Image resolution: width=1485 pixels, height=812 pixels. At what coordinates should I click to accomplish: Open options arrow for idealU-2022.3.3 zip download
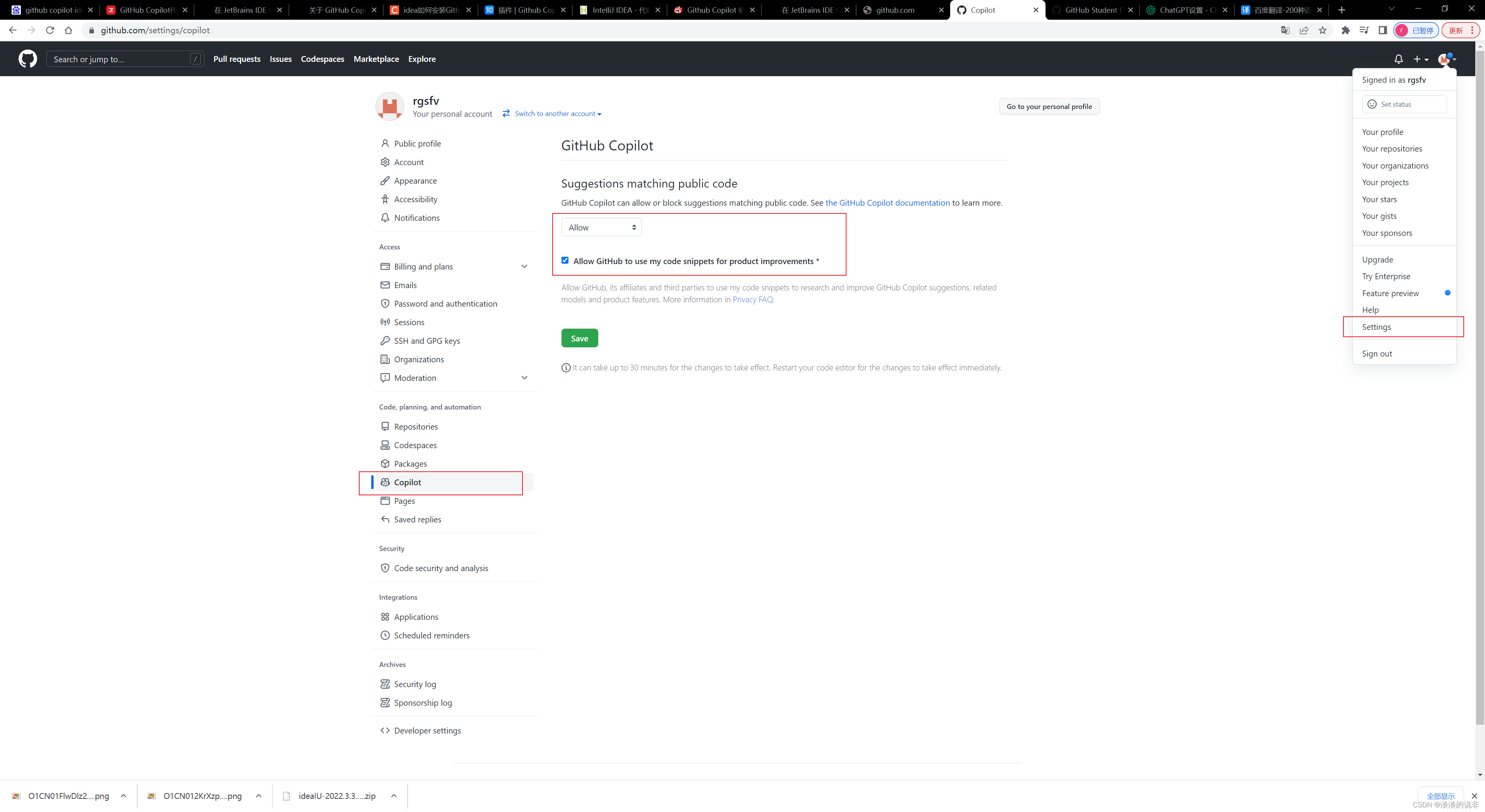click(394, 796)
